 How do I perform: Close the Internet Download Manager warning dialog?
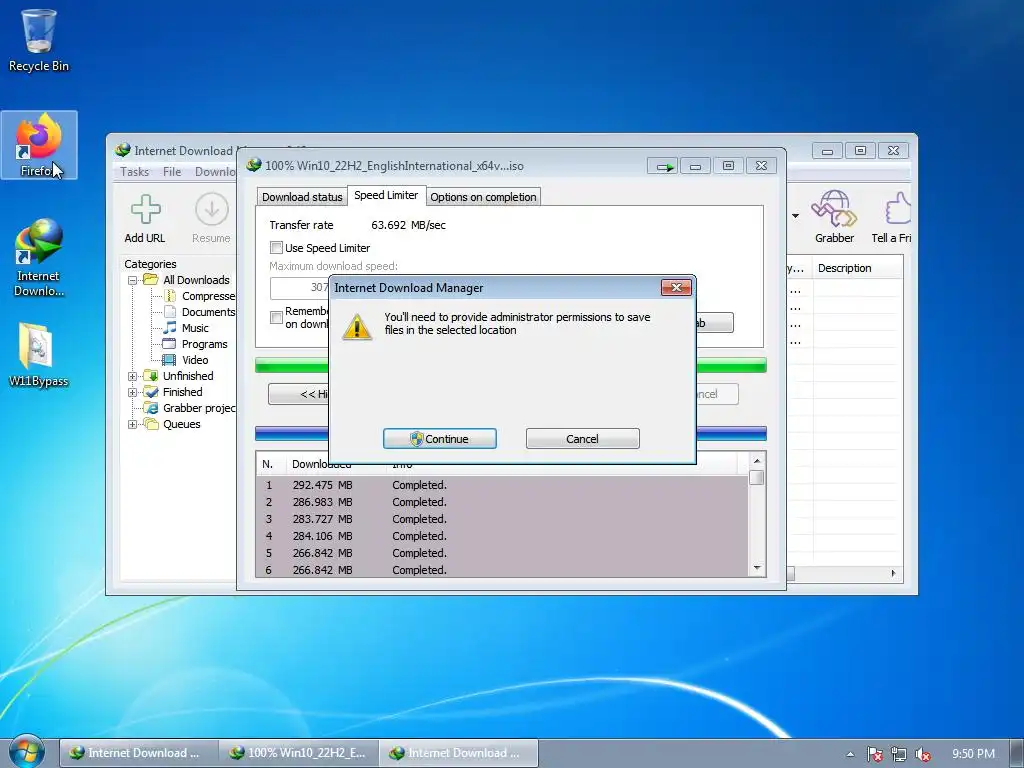click(x=676, y=287)
